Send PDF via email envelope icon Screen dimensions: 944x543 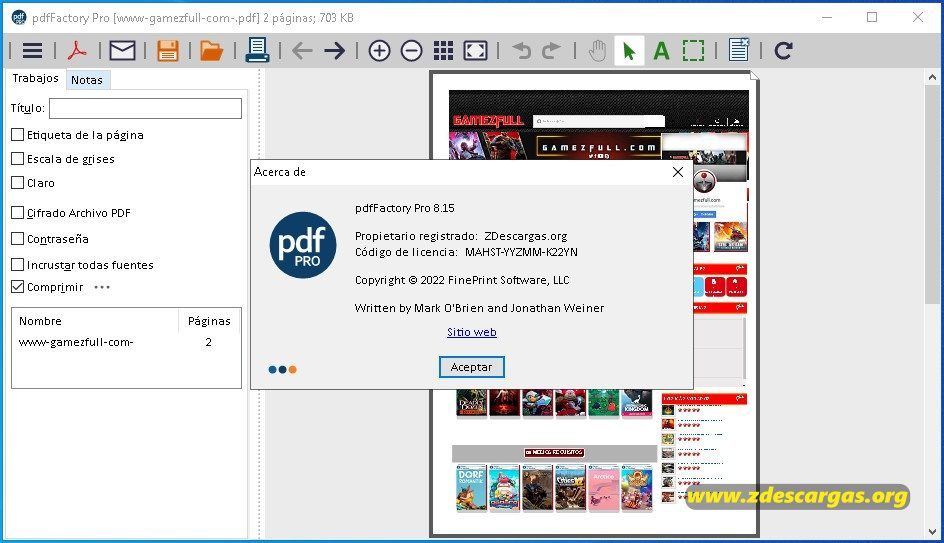[122, 51]
